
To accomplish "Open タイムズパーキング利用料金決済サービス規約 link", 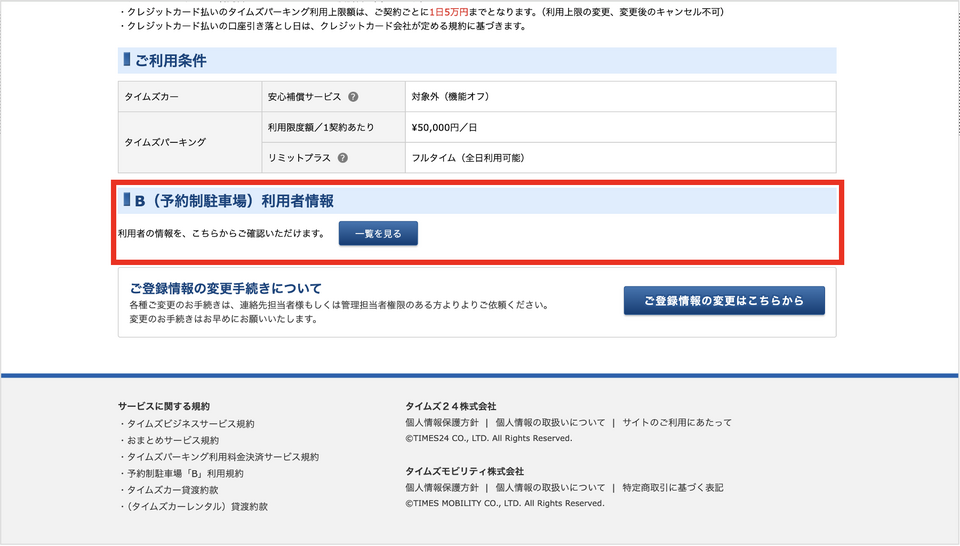I will pyautogui.click(x=223, y=457).
